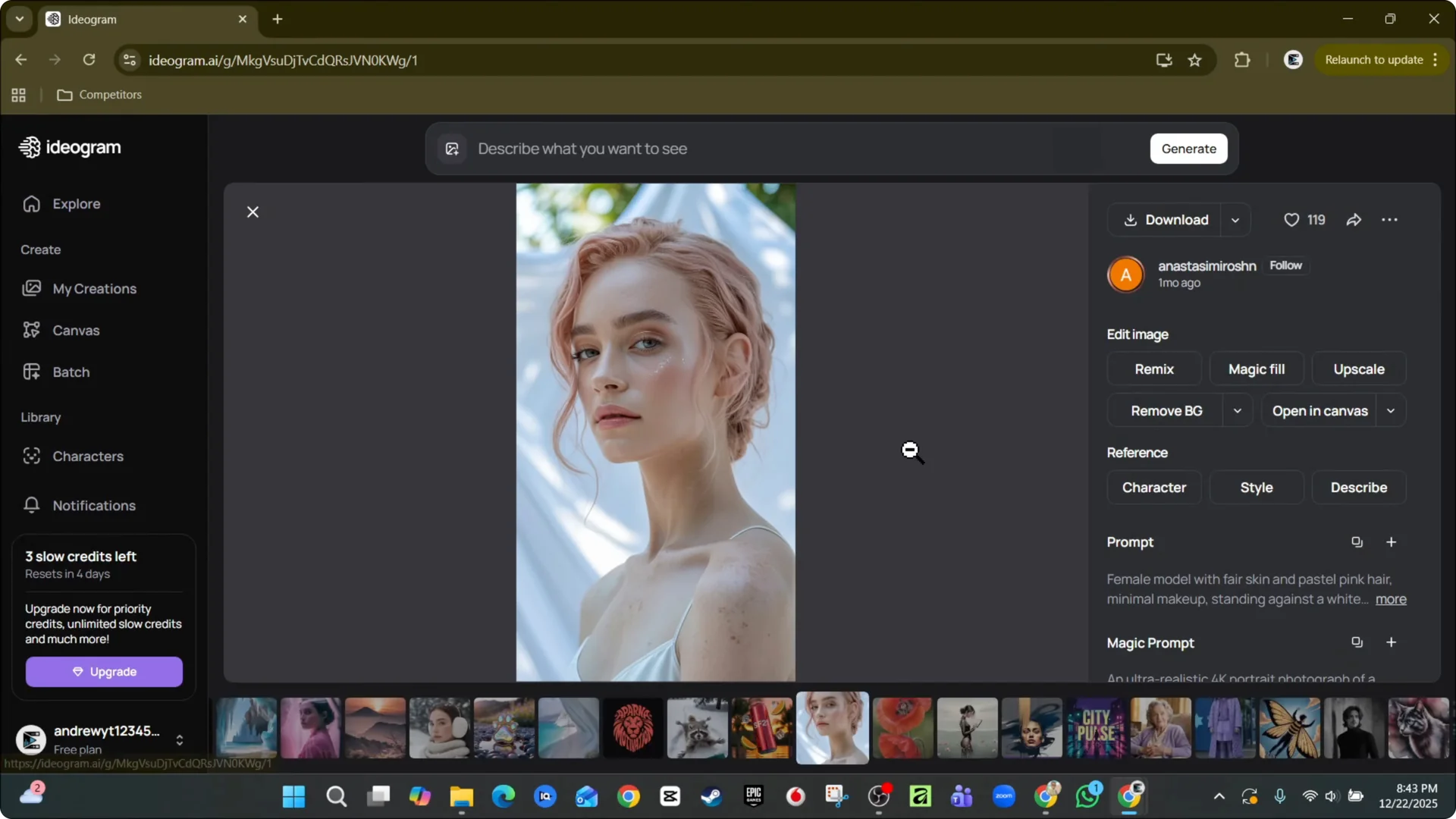
Task: Open the more options menu for this image
Action: point(1390,219)
